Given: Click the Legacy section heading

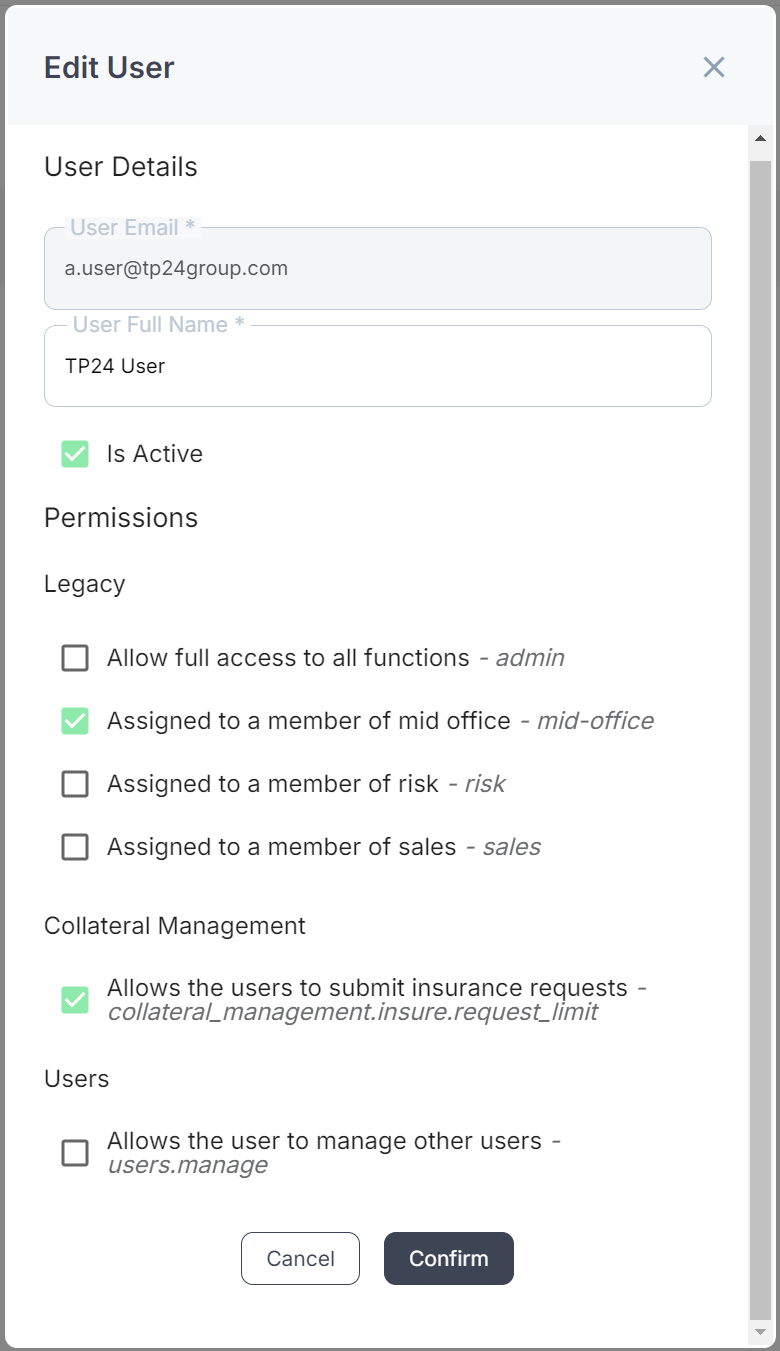Looking at the screenshot, I should [85, 583].
